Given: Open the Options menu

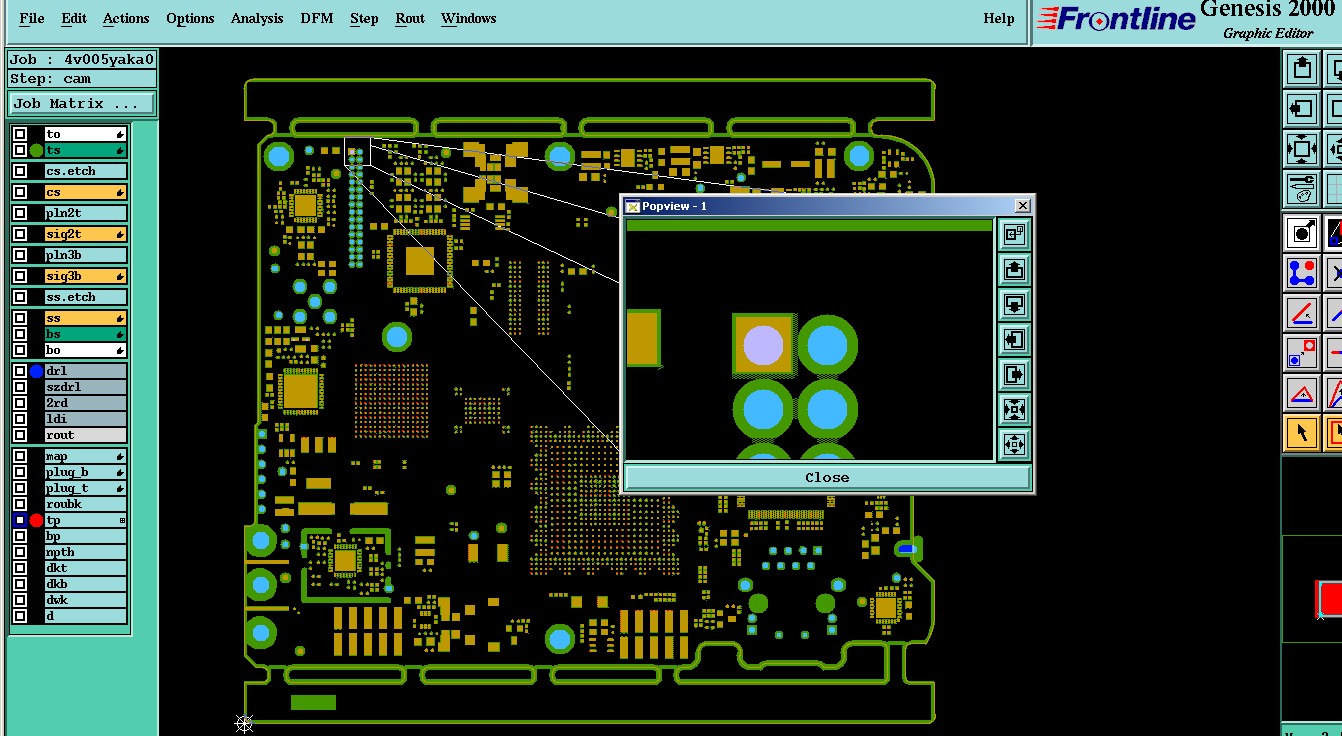Looking at the screenshot, I should point(190,18).
